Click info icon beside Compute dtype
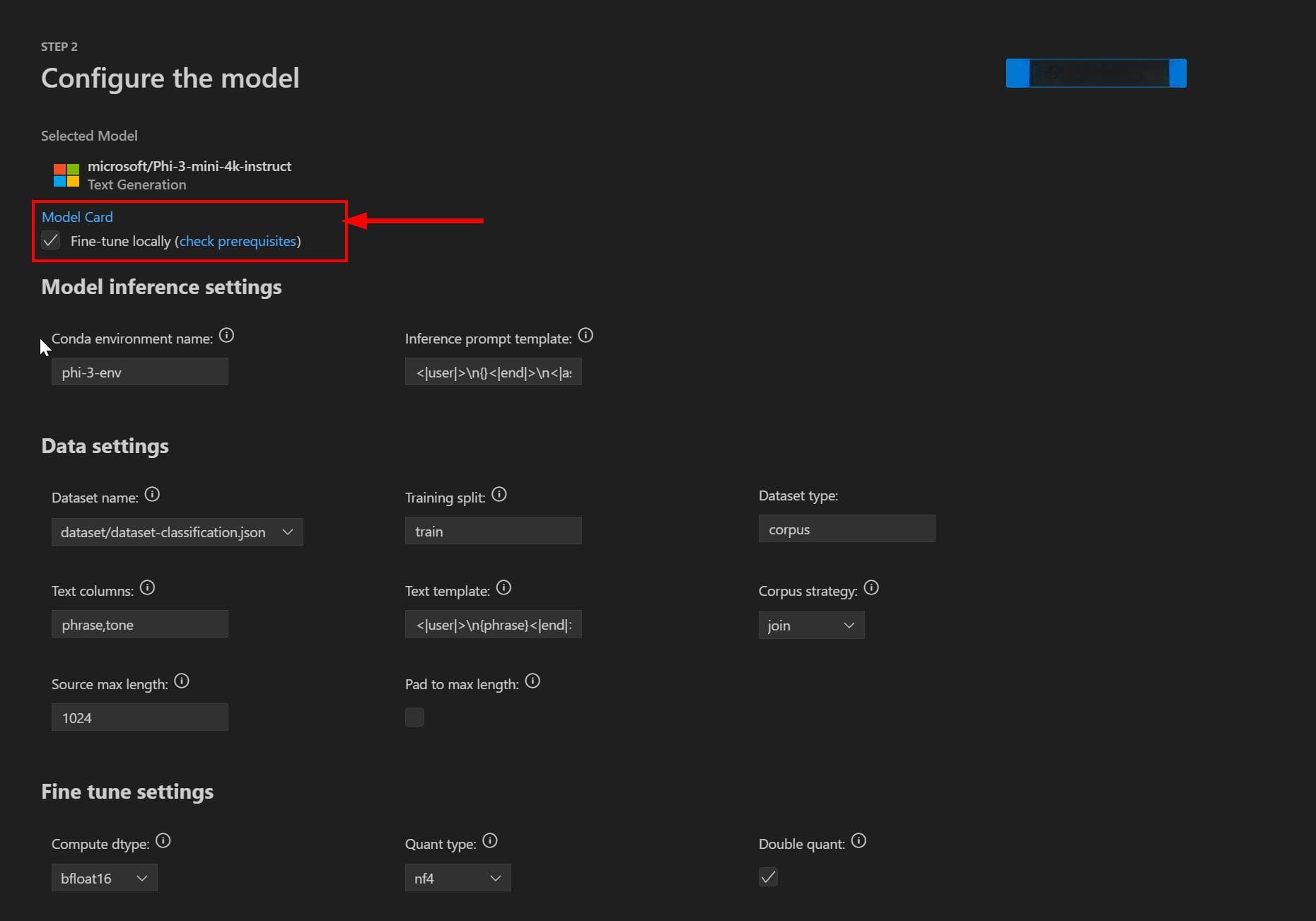 [x=163, y=841]
